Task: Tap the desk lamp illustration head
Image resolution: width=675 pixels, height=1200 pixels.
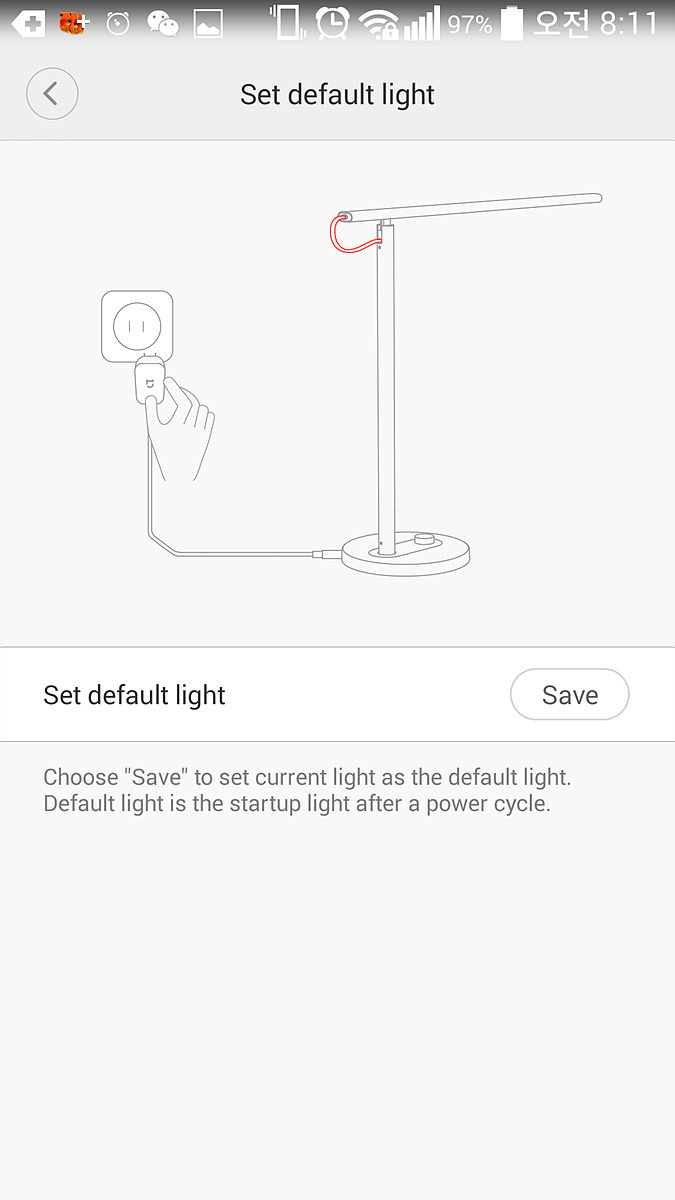Action: (x=470, y=207)
